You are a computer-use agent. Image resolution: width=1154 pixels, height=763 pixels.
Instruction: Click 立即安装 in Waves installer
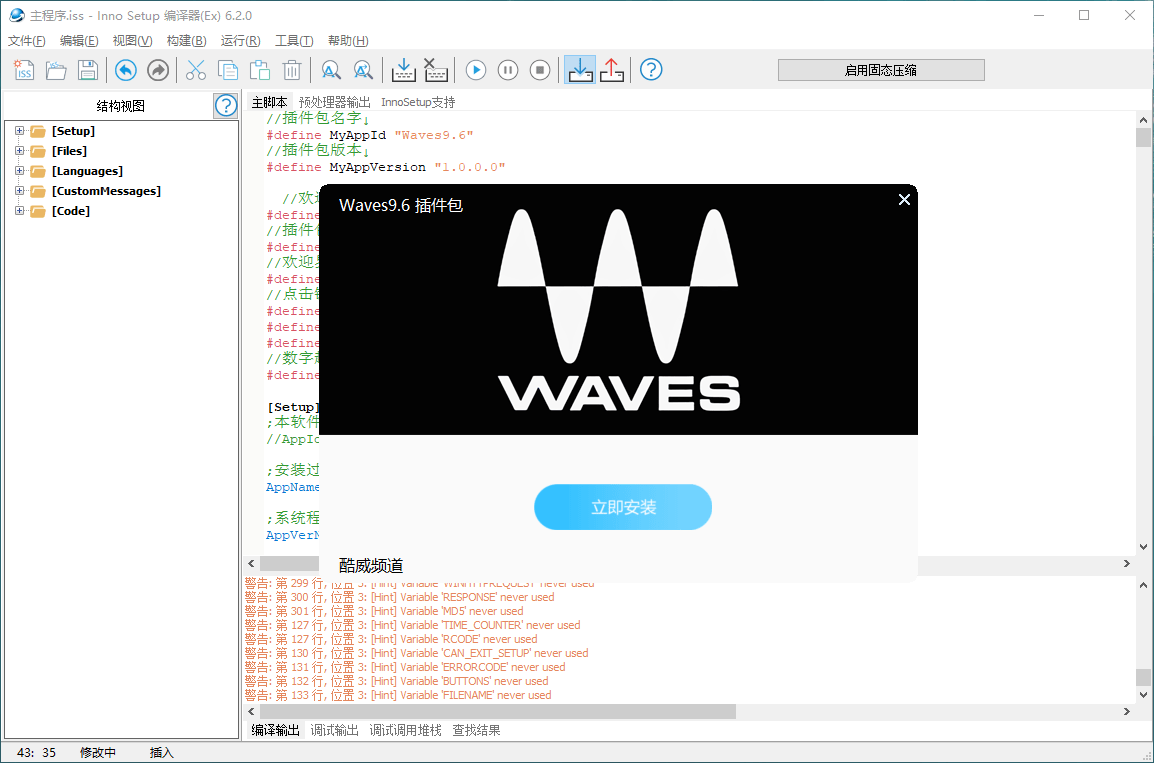623,507
